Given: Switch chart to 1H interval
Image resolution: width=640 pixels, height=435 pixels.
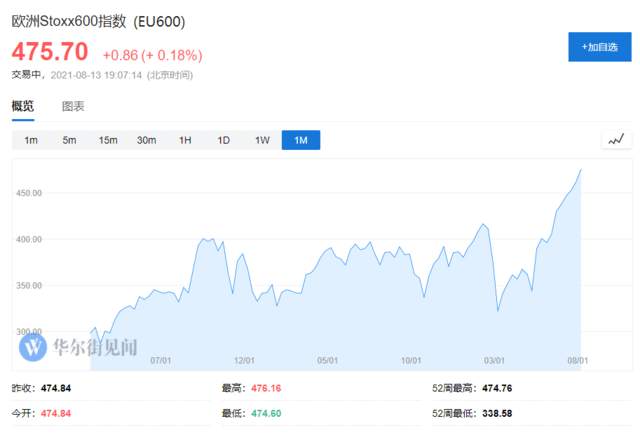Looking at the screenshot, I should [185, 140].
